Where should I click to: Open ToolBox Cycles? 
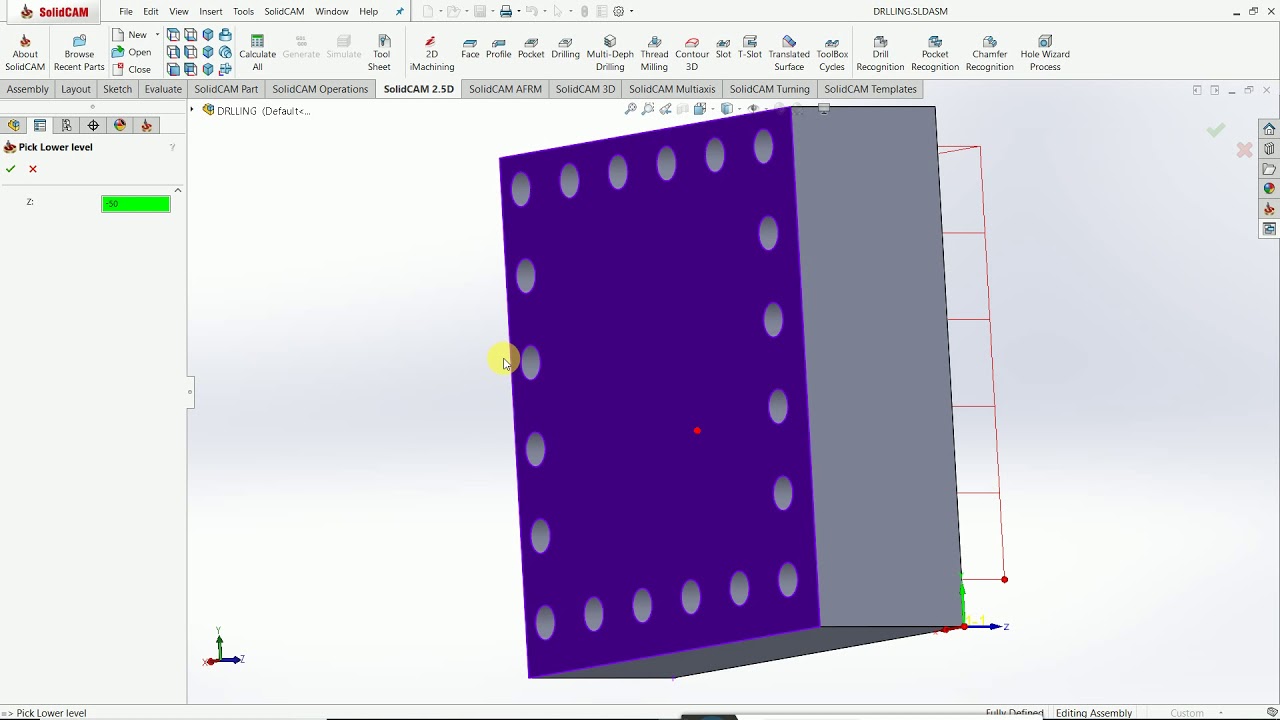[x=832, y=54]
